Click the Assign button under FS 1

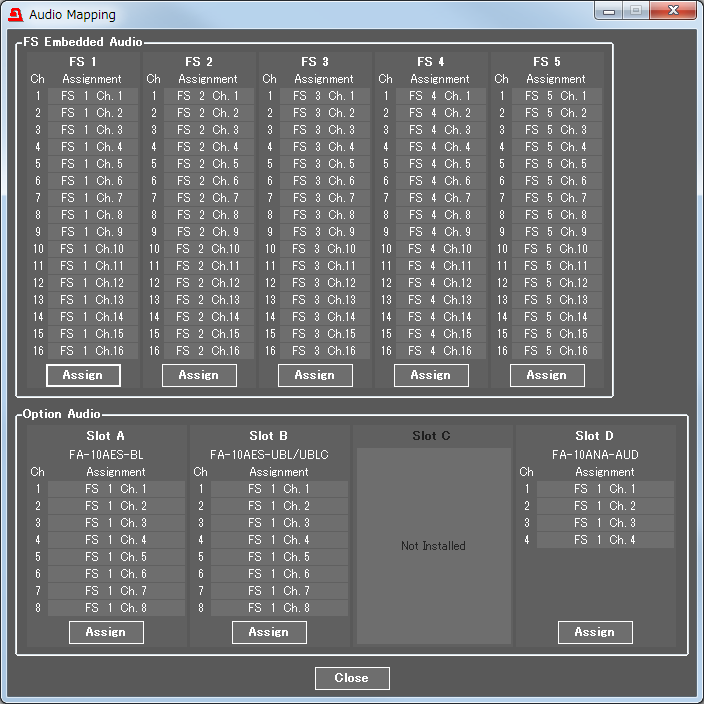(x=83, y=375)
